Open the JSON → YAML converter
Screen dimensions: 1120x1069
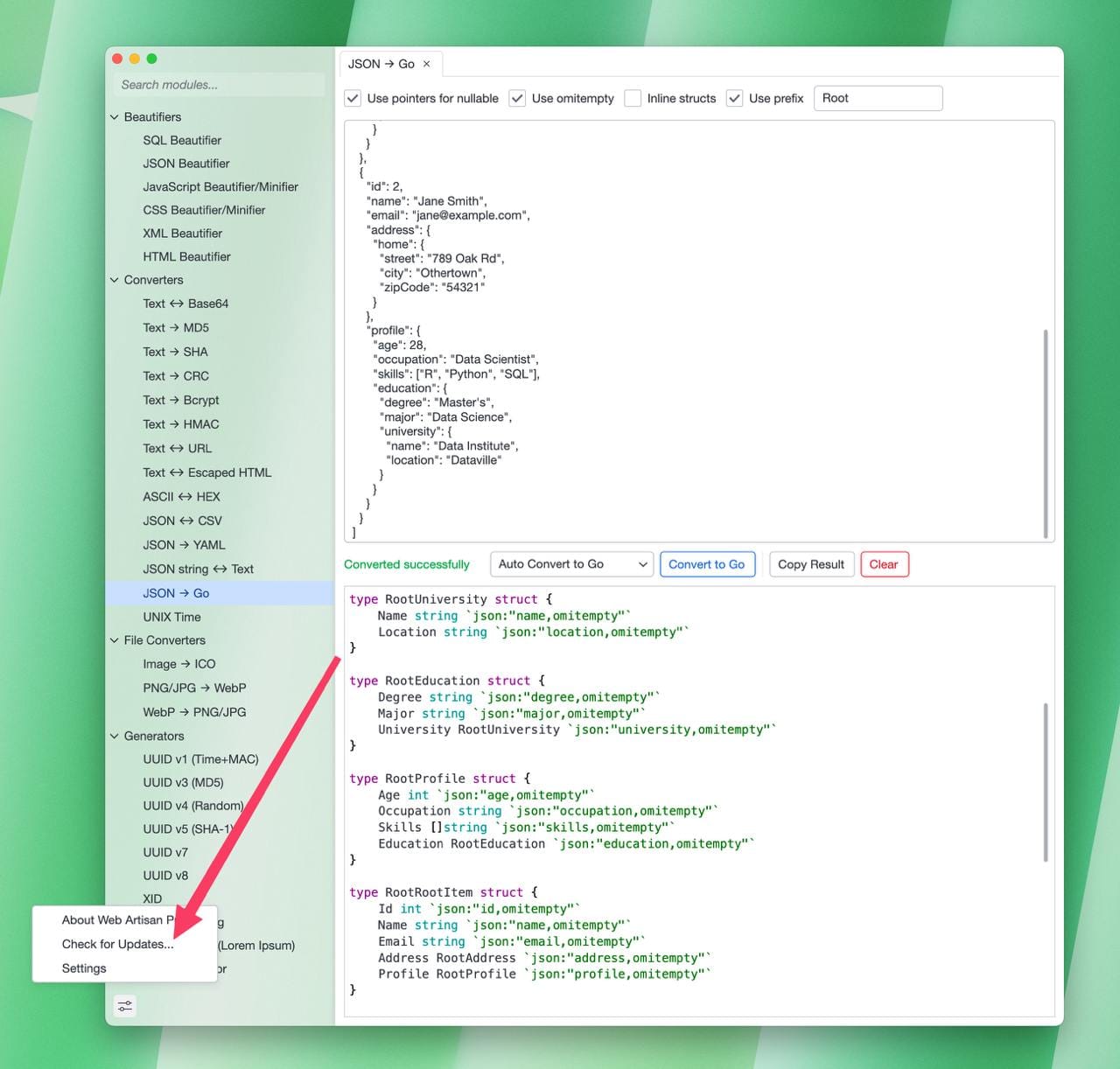click(184, 545)
